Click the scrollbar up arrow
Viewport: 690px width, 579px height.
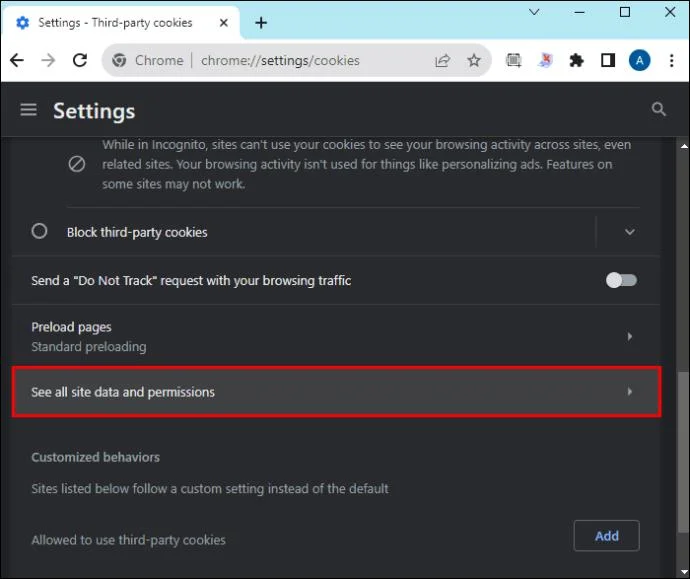click(x=683, y=146)
